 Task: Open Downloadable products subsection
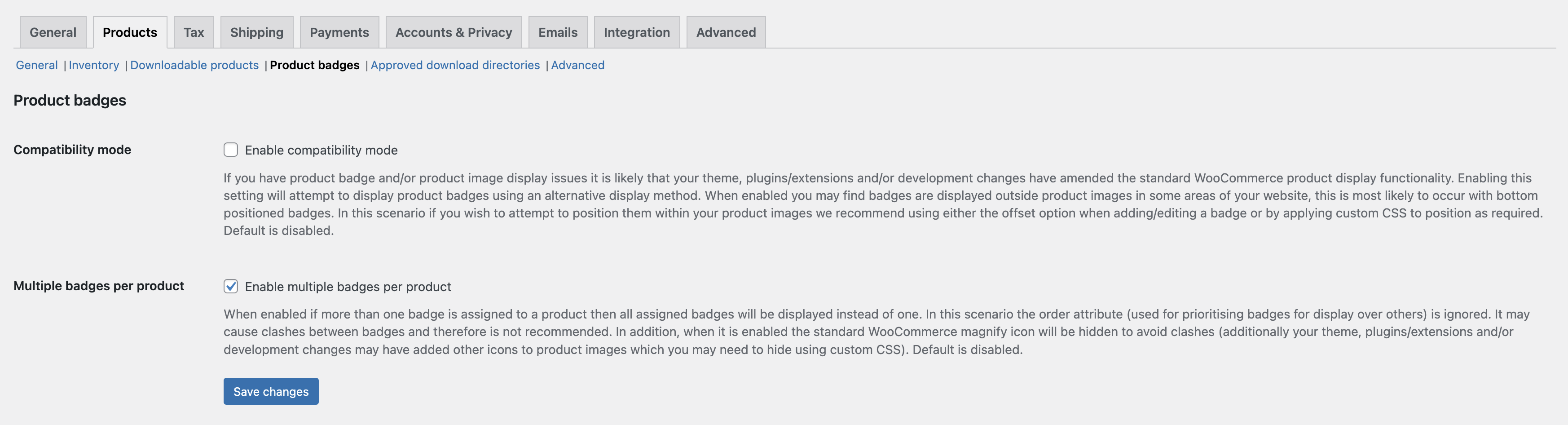(x=194, y=65)
